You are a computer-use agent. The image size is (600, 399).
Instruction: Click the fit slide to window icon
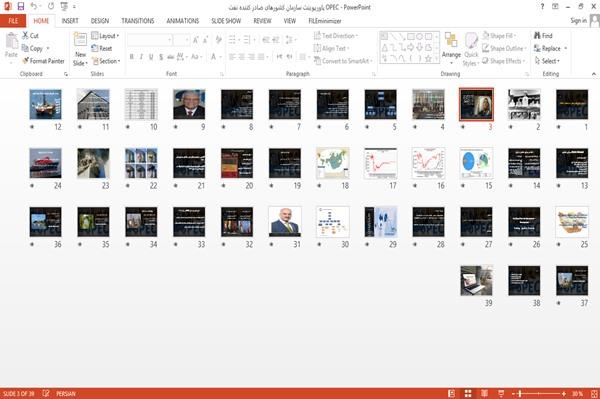594,394
